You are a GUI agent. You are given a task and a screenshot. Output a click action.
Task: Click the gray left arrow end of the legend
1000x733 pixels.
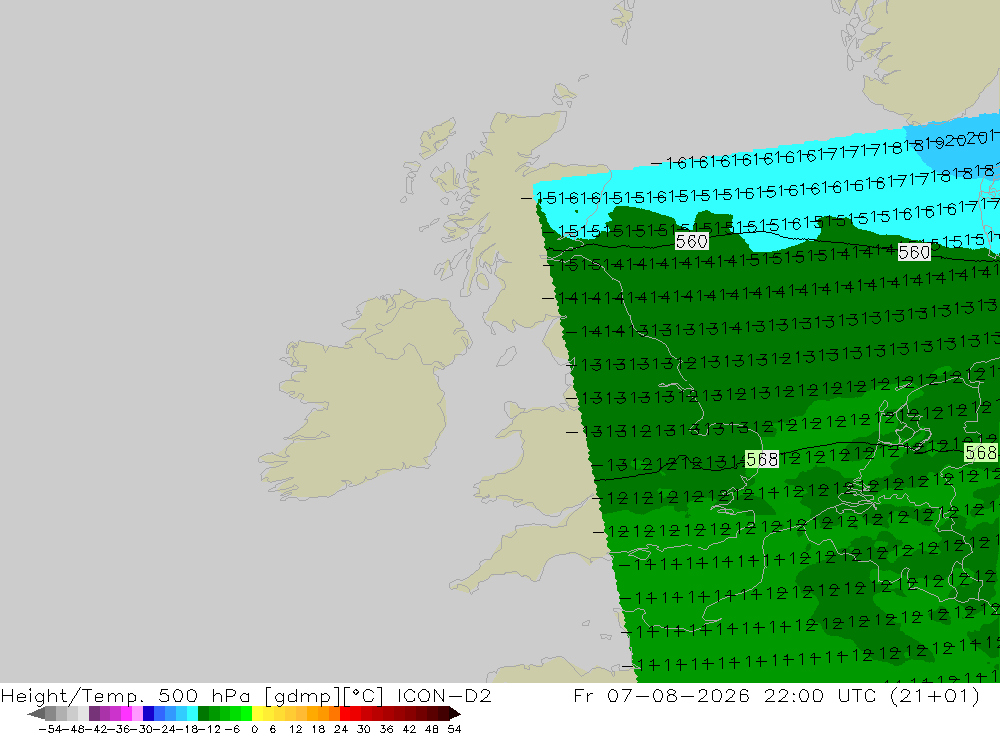(36, 713)
